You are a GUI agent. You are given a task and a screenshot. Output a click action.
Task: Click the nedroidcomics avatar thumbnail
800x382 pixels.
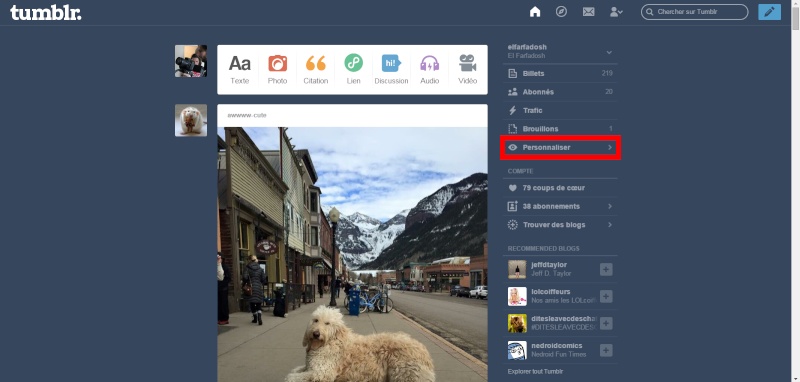coord(517,350)
